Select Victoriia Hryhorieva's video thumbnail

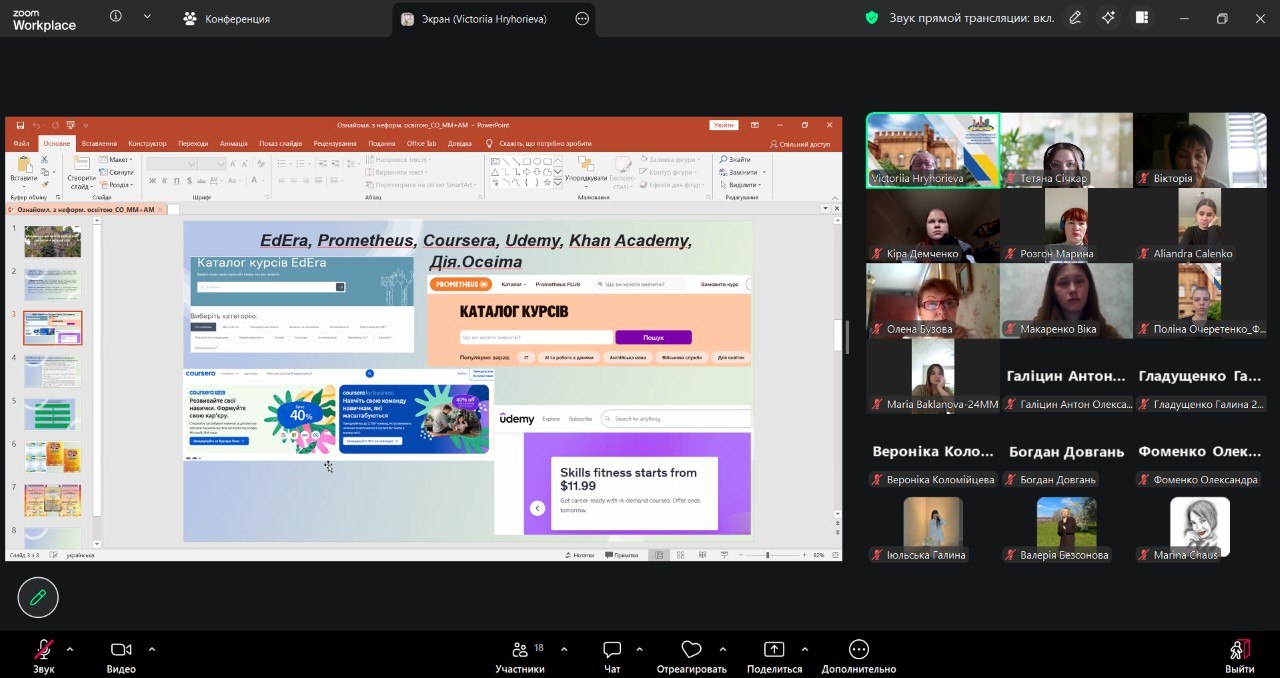[x=932, y=150]
